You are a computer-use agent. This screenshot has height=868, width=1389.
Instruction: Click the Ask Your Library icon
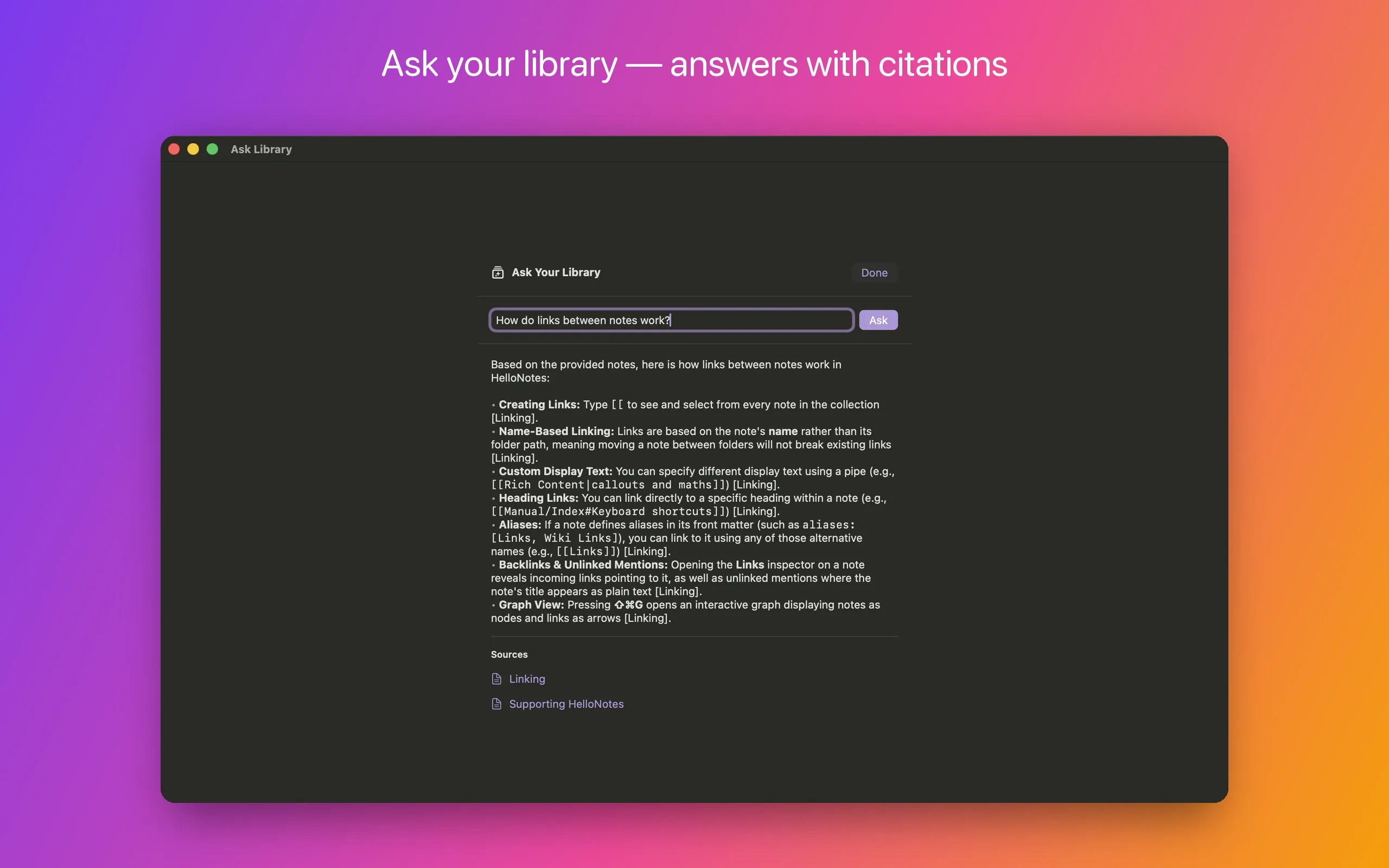(x=498, y=273)
